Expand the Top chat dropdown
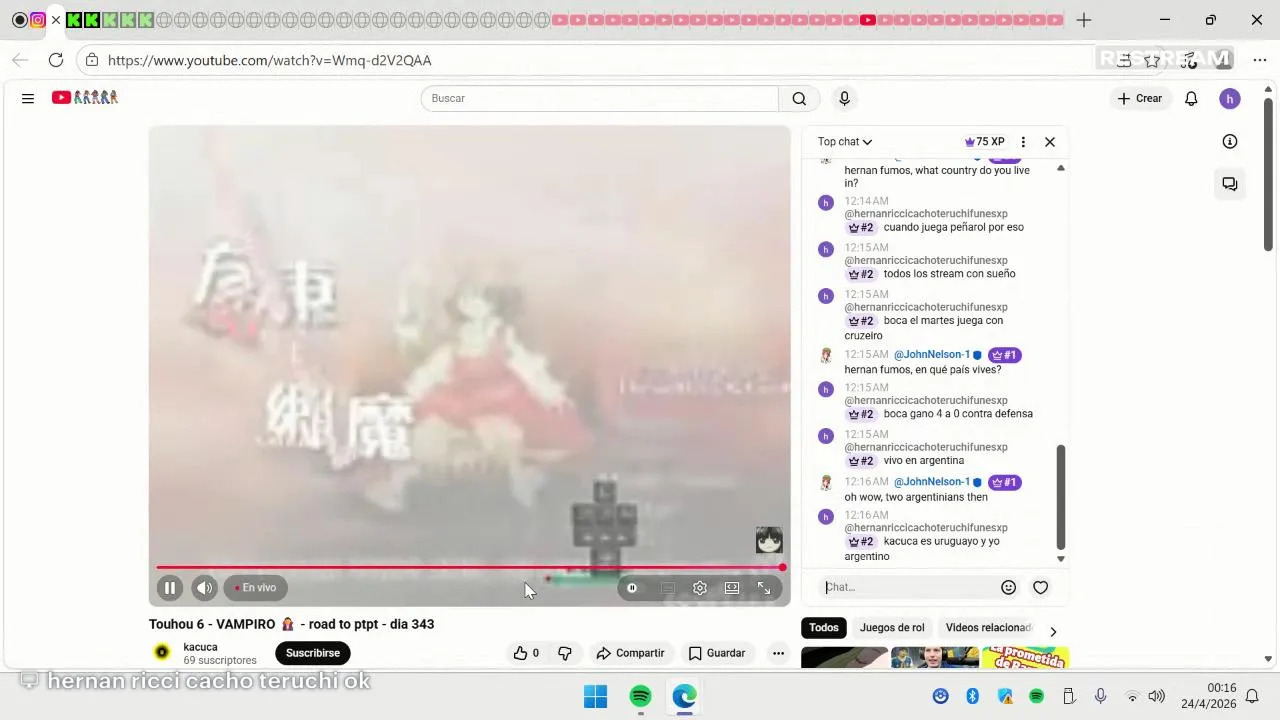Screen dimensions: 1280x720 [845, 142]
